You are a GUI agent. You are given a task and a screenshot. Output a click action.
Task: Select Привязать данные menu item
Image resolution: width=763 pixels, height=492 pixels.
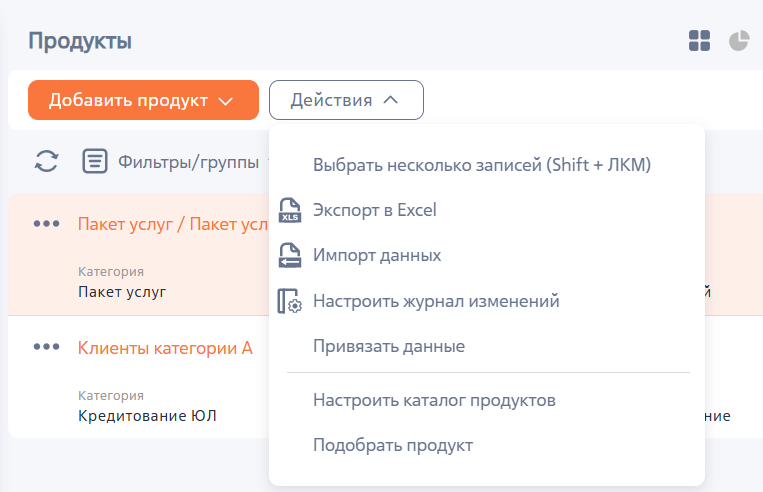click(389, 346)
